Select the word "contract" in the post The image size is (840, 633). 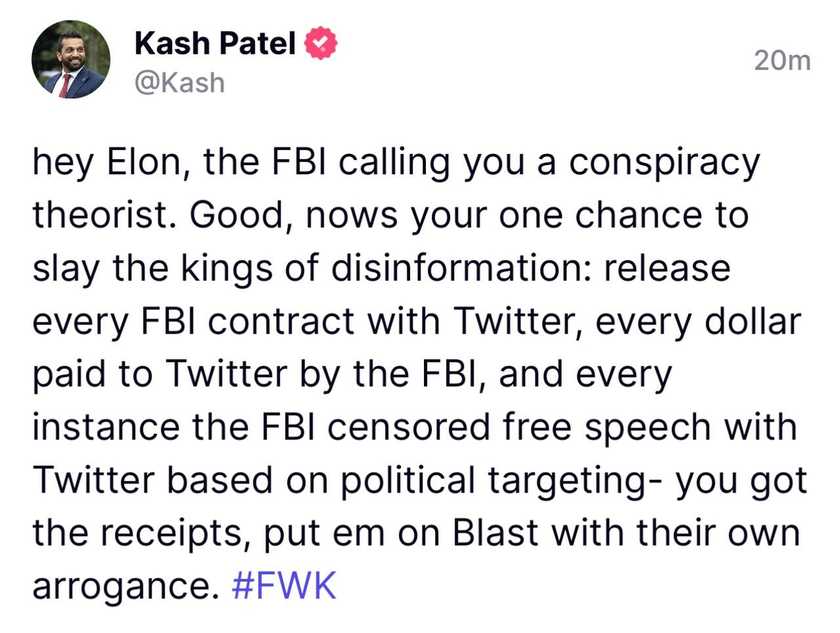[x=281, y=322]
